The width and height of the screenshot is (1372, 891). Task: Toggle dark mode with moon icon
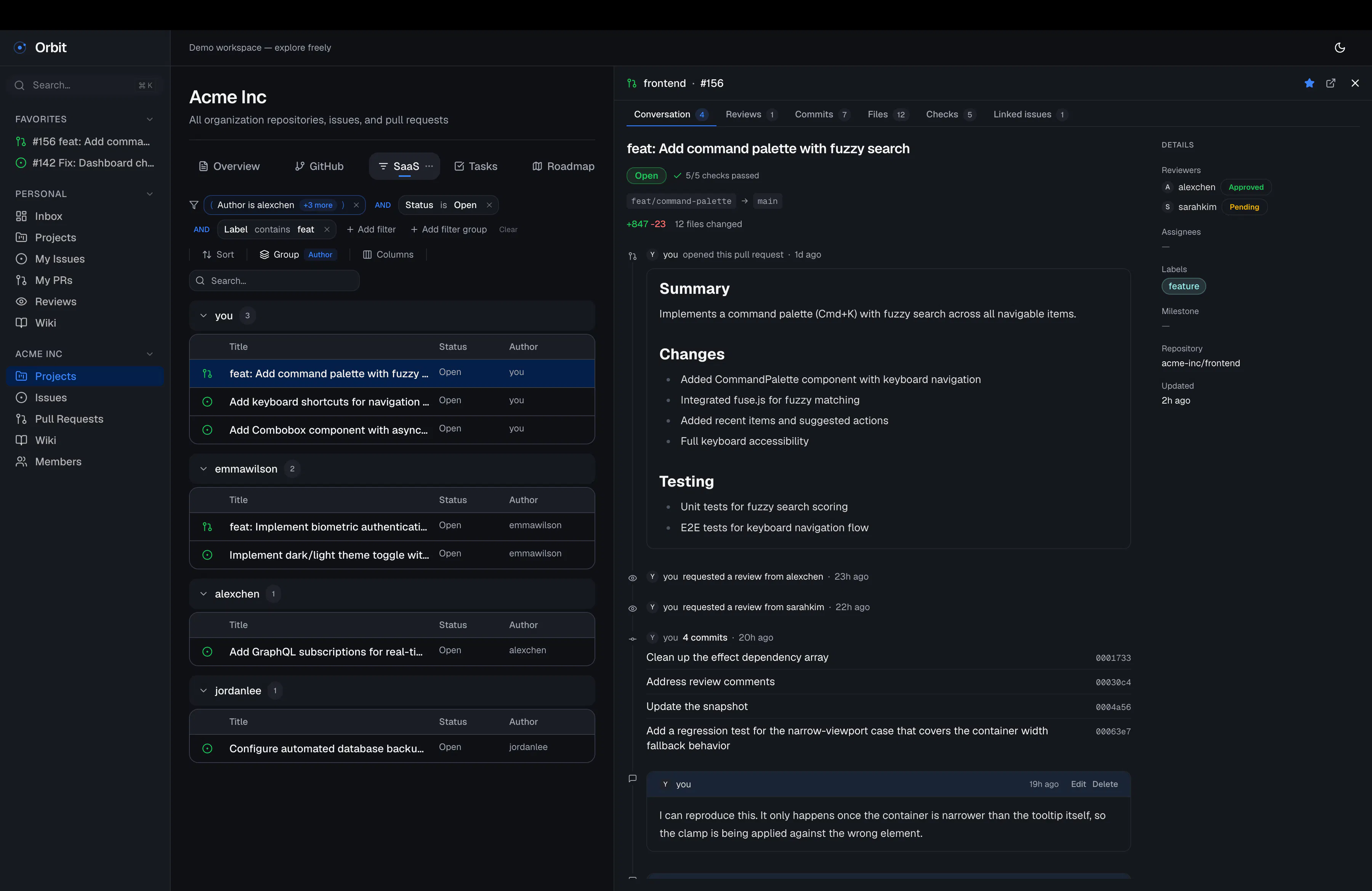pyautogui.click(x=1340, y=48)
